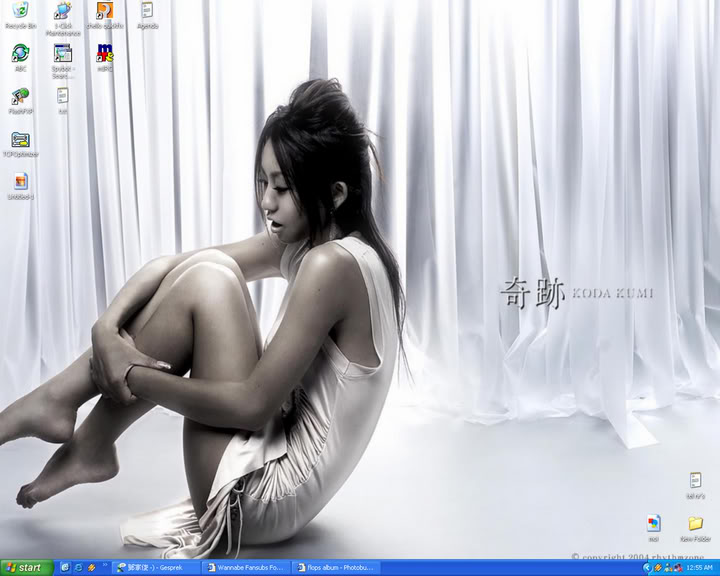Screen dimensions: 720x576
Task: Open the Spybot Search & Destroy shortcut
Action: coord(63,61)
